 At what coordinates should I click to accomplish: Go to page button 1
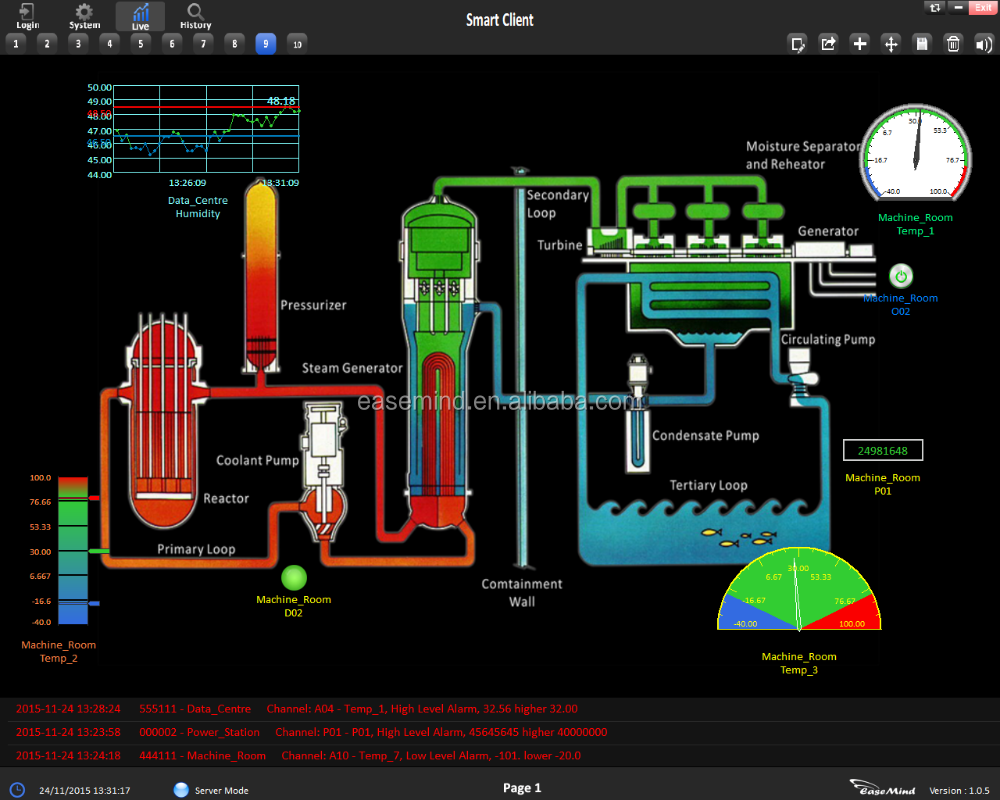click(16, 43)
